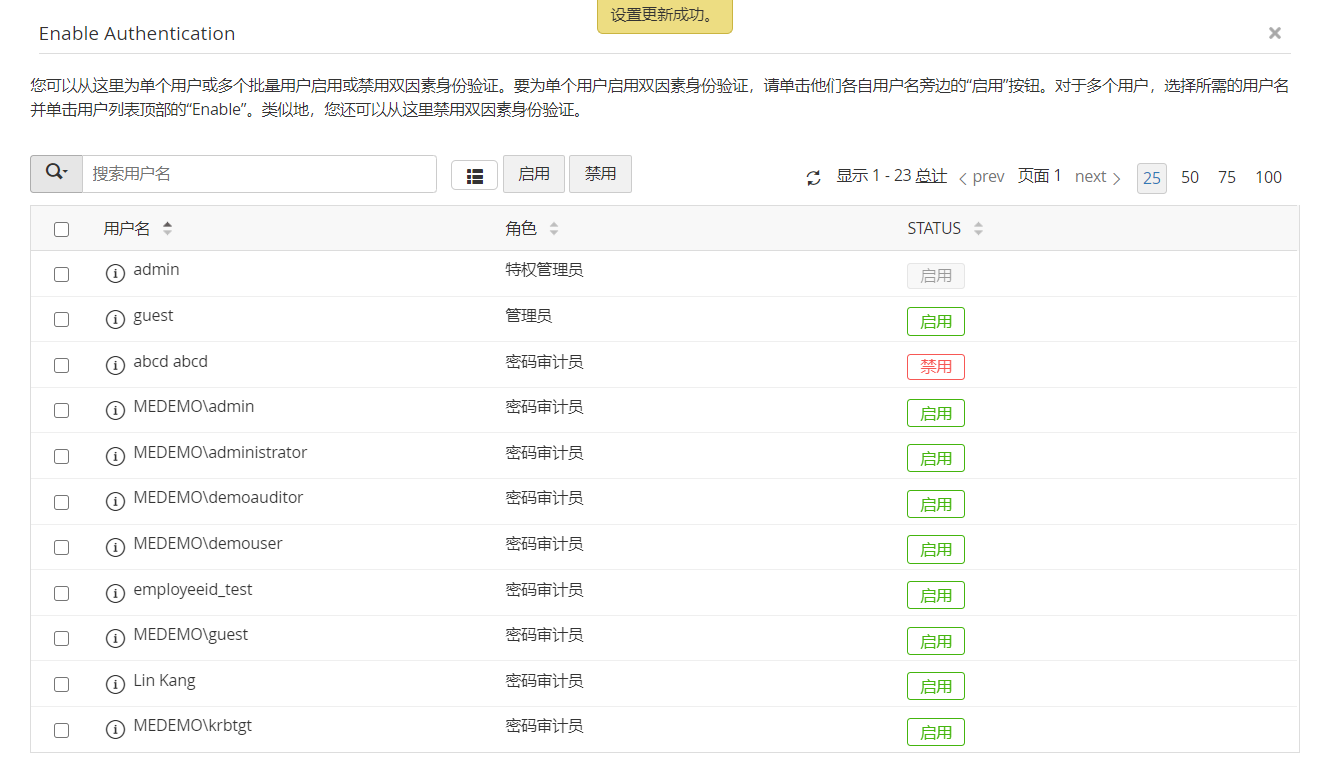Click the refresh icon beside the record count
The image size is (1331, 782).
tap(814, 178)
